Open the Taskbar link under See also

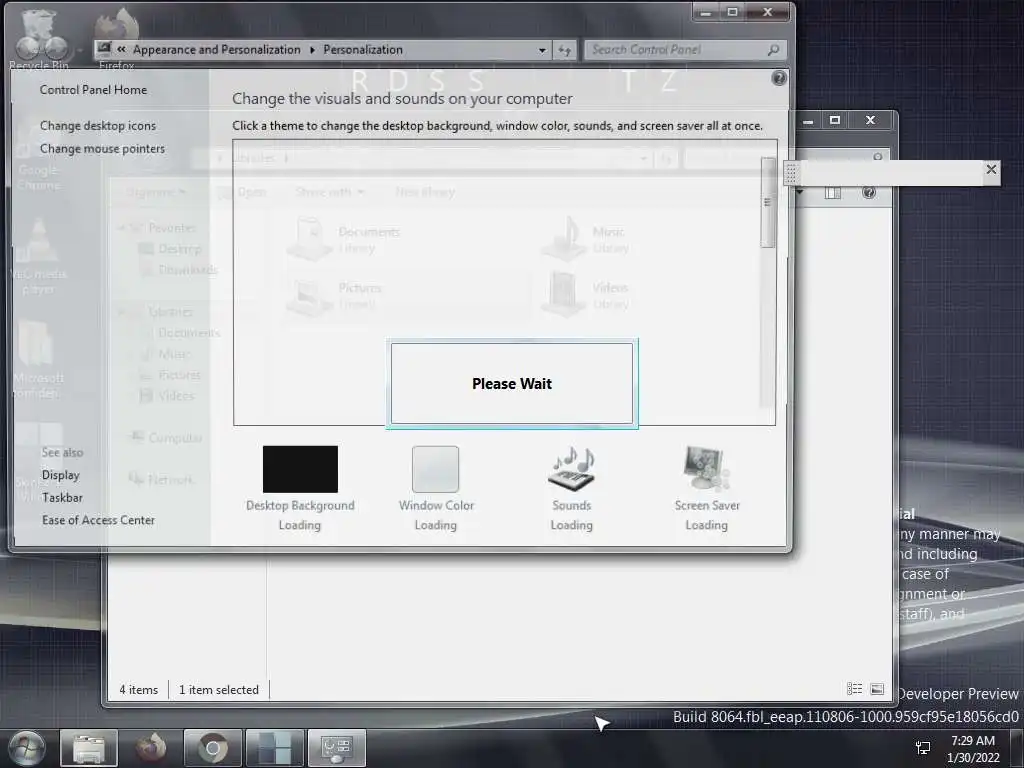pos(62,498)
